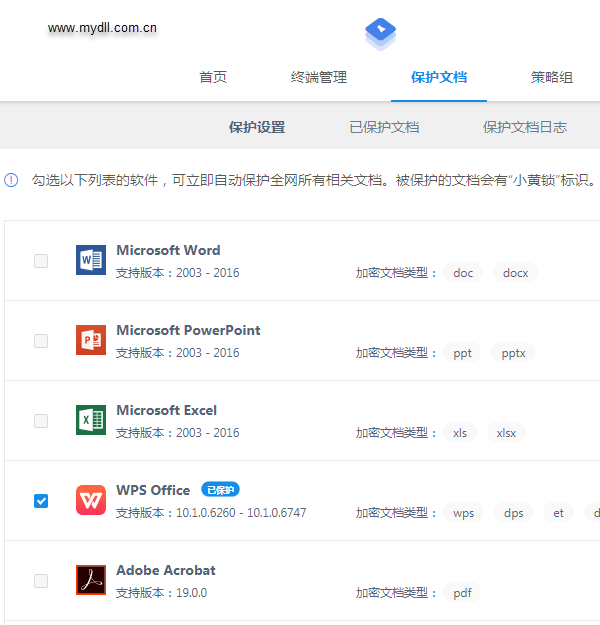Click the Microsoft Word title

(168, 250)
